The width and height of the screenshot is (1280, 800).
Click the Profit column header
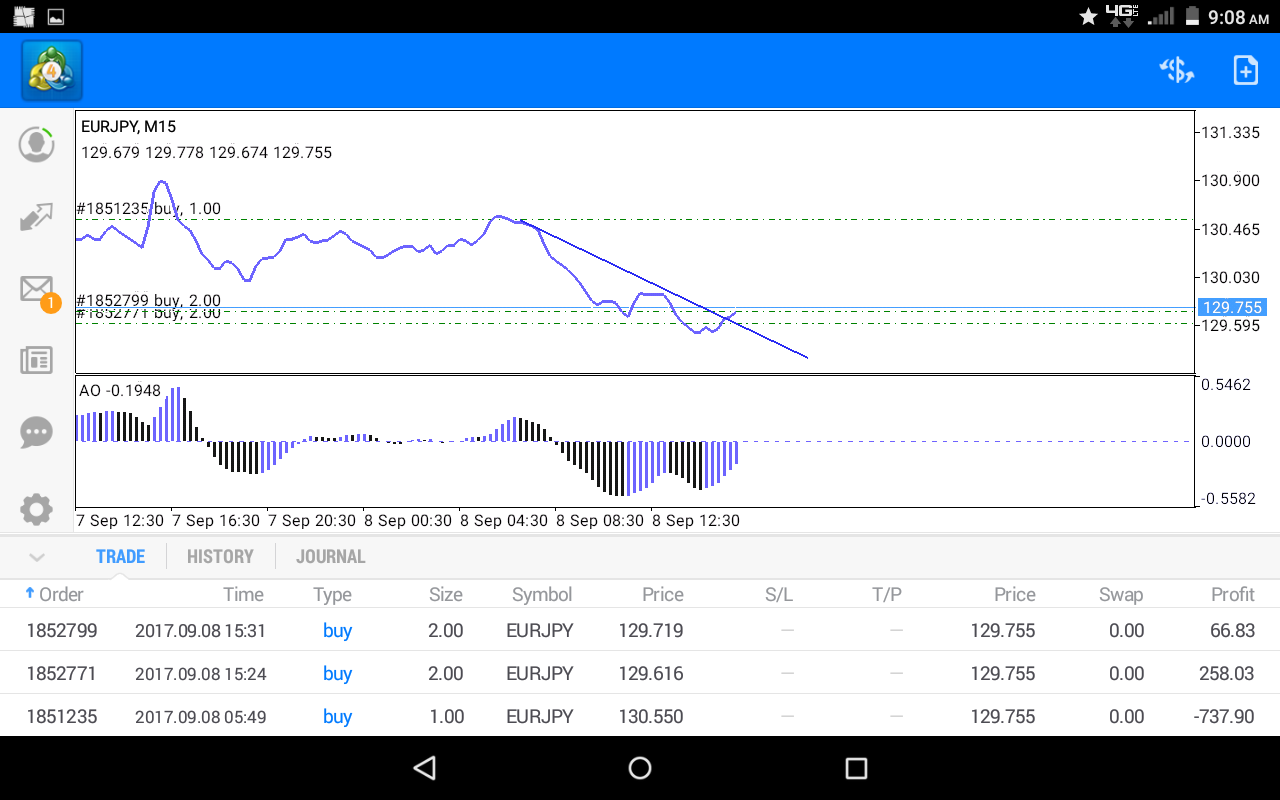click(x=1233, y=594)
